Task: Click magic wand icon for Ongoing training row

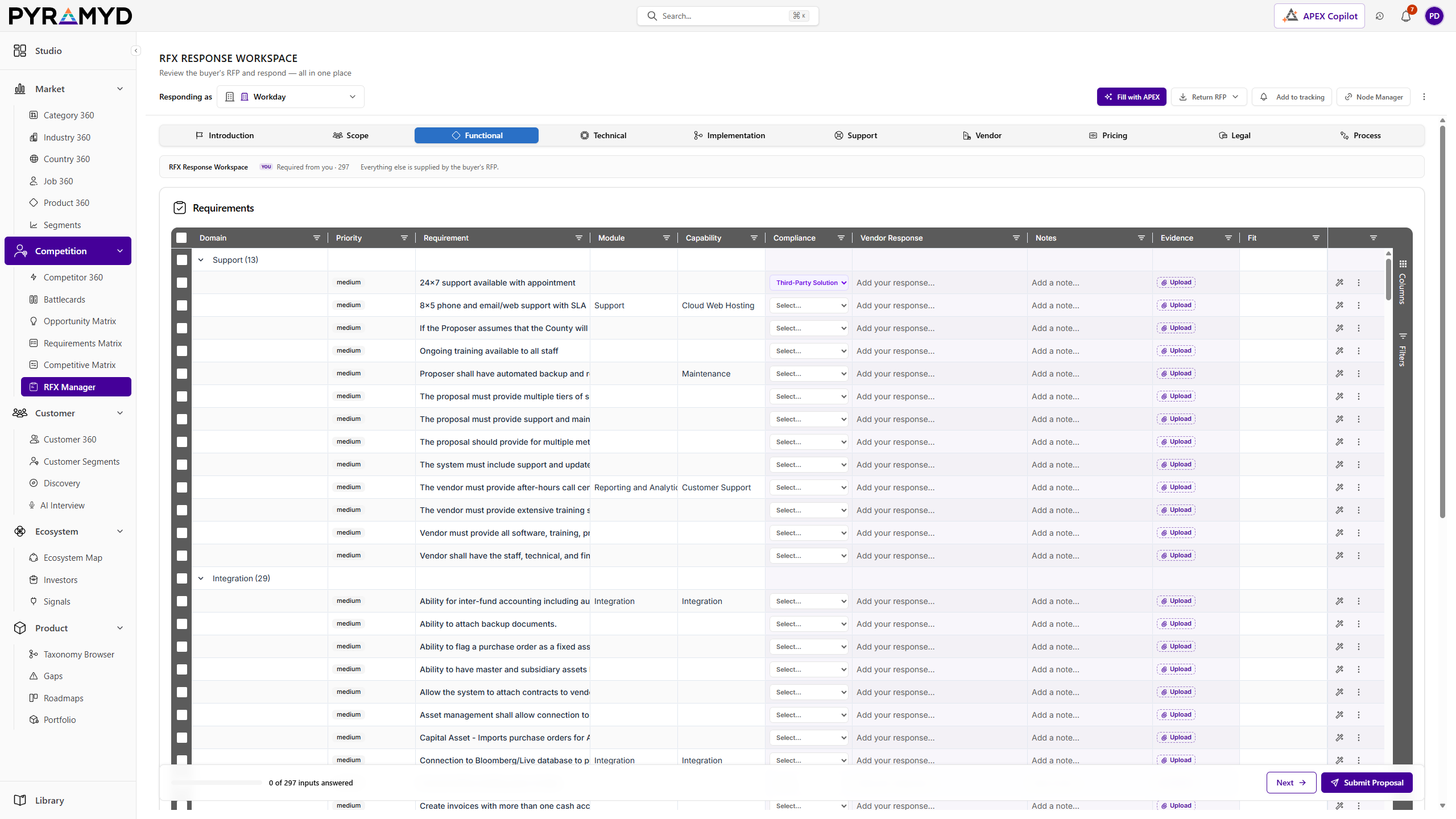Action: [x=1339, y=351]
